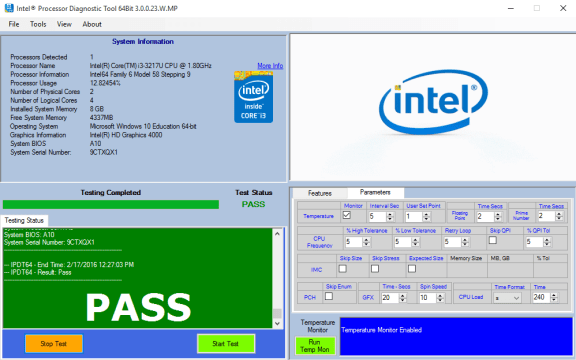Open the Tools menu
Viewport: 576px width, 360px height.
coord(38,24)
